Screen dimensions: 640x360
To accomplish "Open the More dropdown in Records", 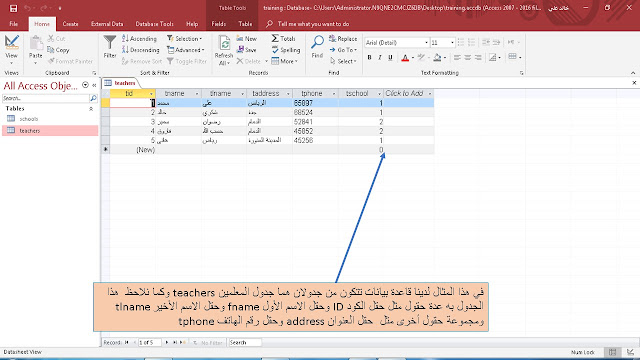I will [x=284, y=61].
